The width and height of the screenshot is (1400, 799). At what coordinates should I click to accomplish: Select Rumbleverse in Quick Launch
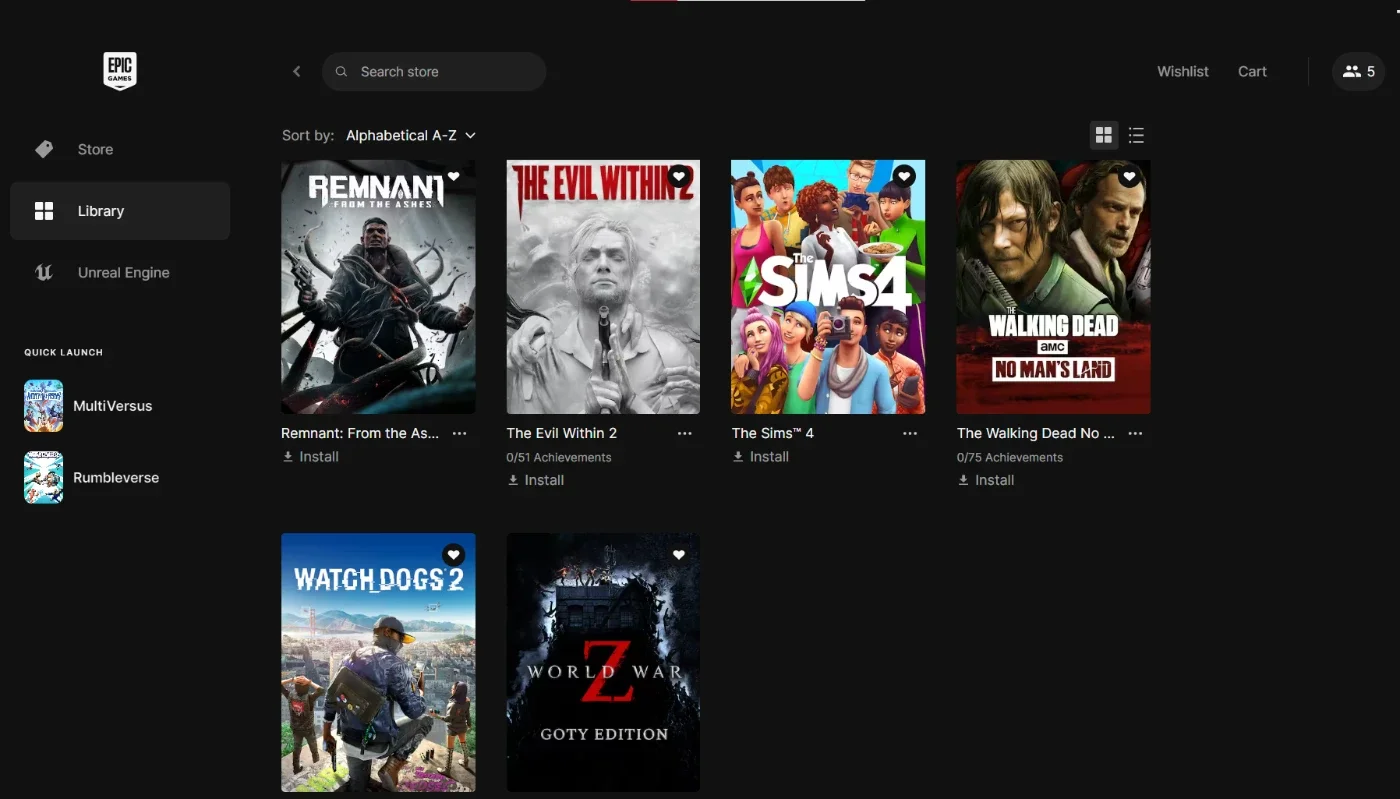(x=116, y=477)
